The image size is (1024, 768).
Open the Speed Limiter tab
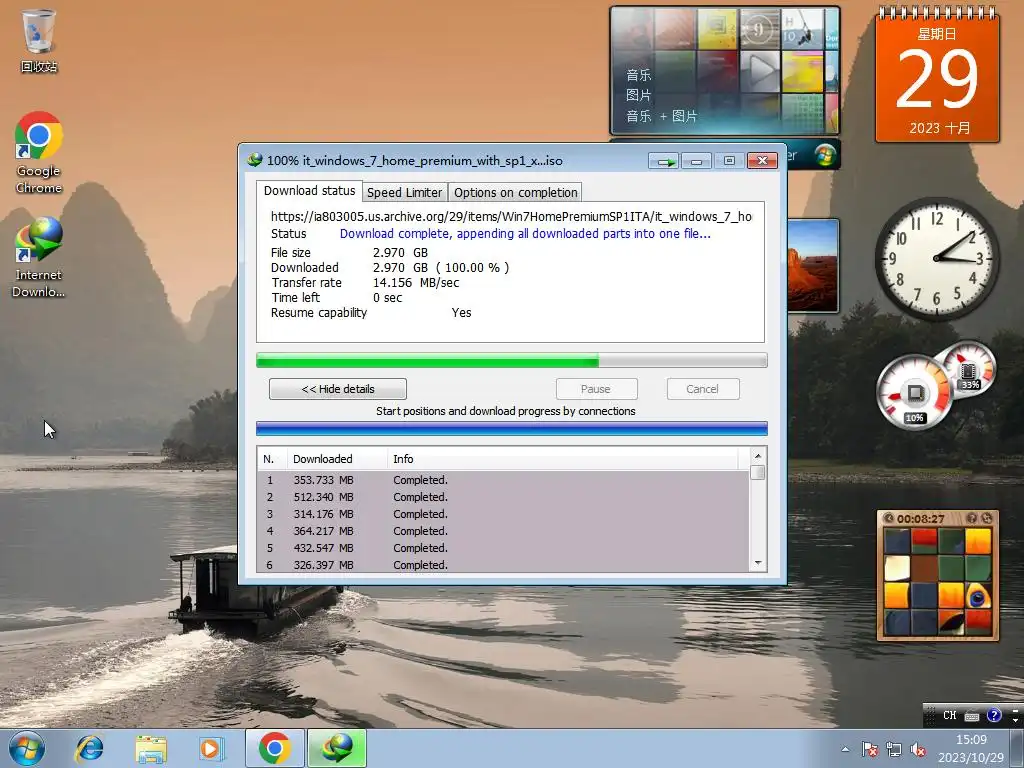pos(404,193)
